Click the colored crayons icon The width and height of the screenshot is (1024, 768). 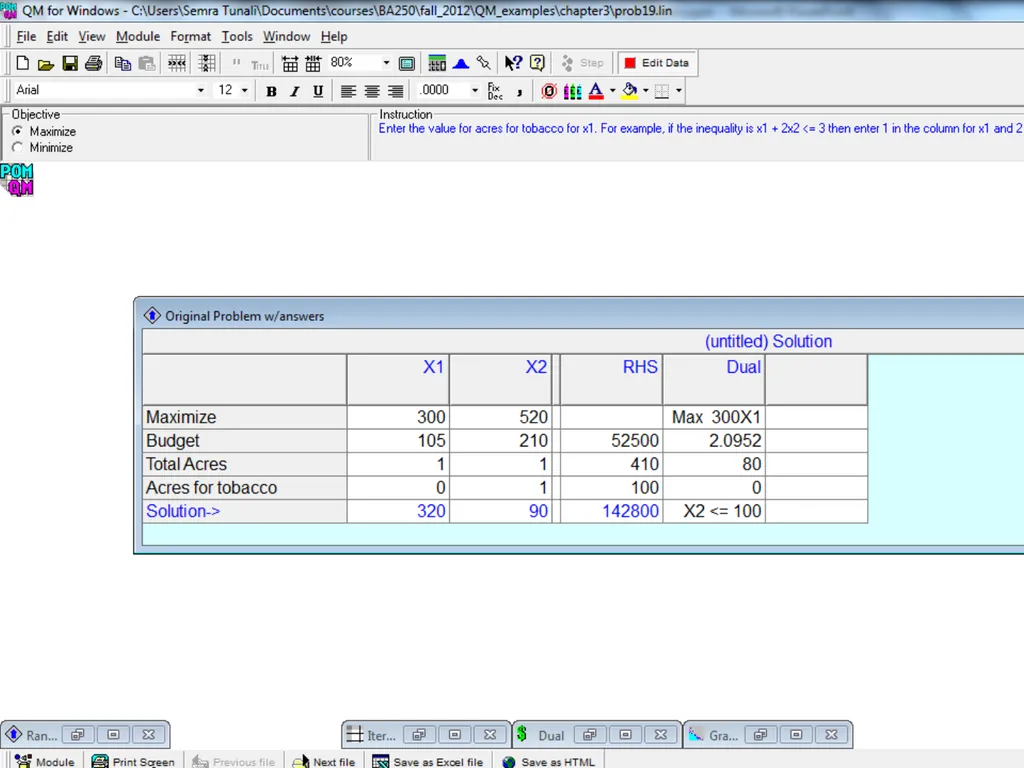click(573, 91)
